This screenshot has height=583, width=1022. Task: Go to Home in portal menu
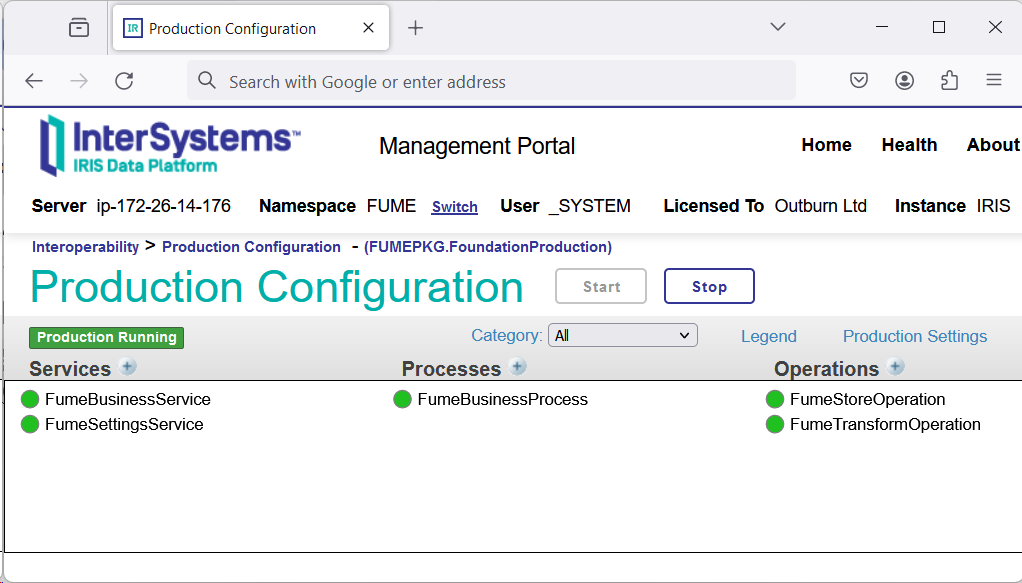point(826,145)
